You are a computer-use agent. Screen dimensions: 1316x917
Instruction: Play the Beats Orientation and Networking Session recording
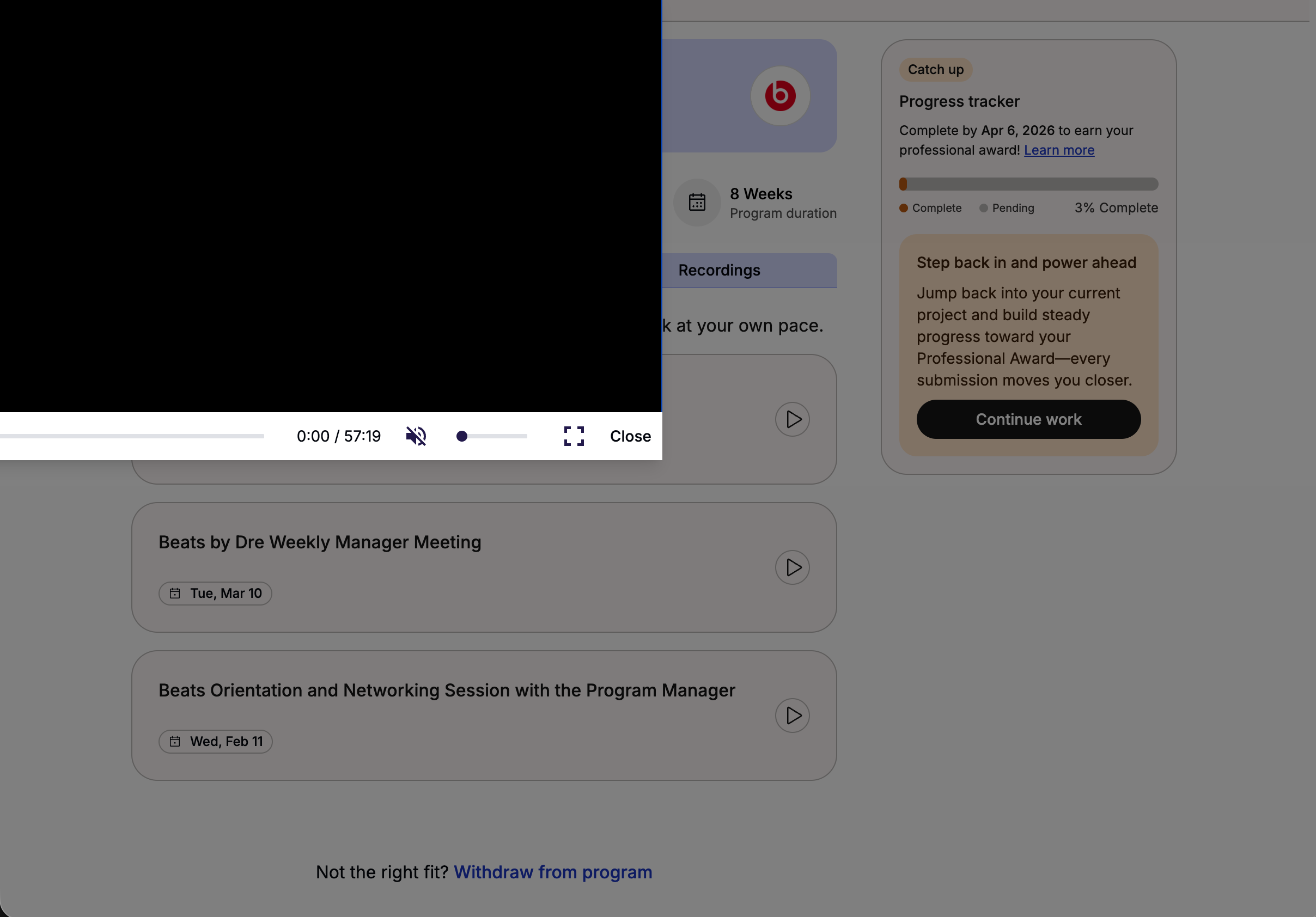(793, 716)
